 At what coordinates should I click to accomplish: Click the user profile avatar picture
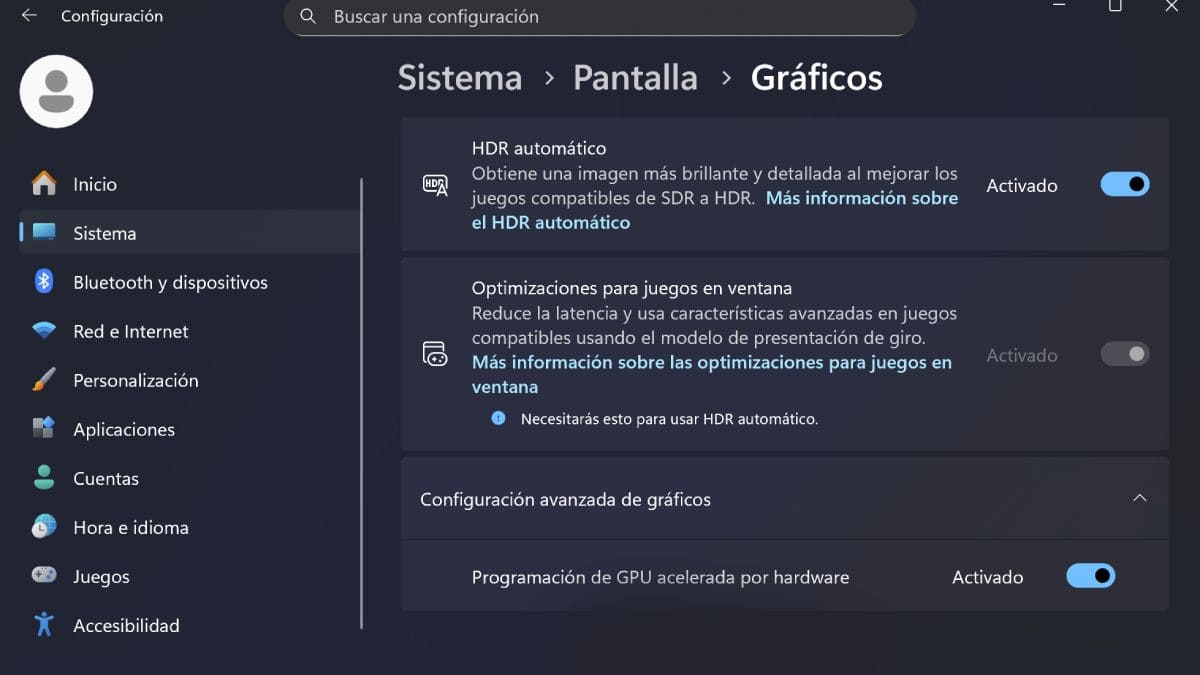(56, 91)
